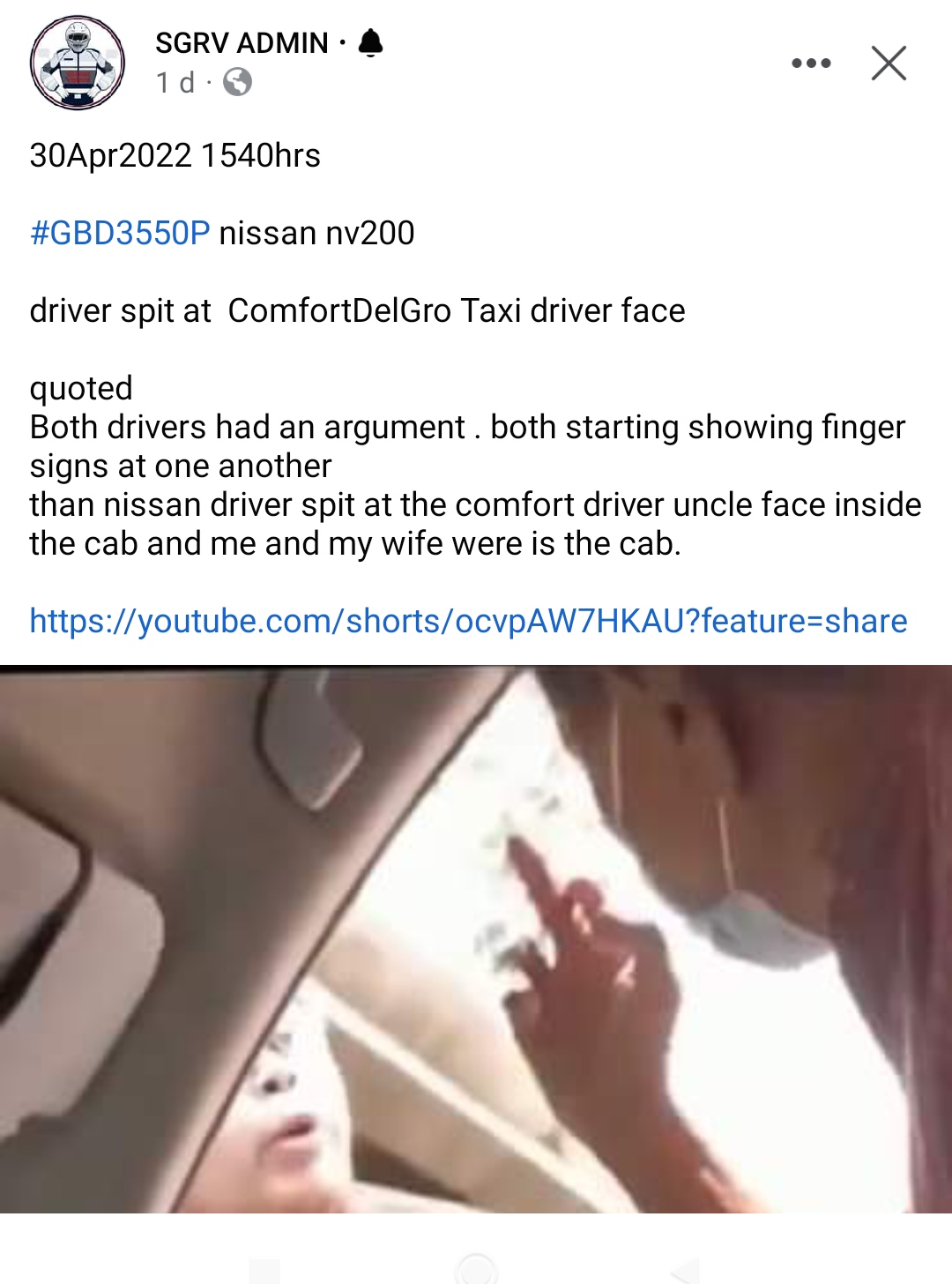Tap the Android back triangle button
Viewport: 952px width, 1284px height.
pyautogui.click(x=687, y=1270)
